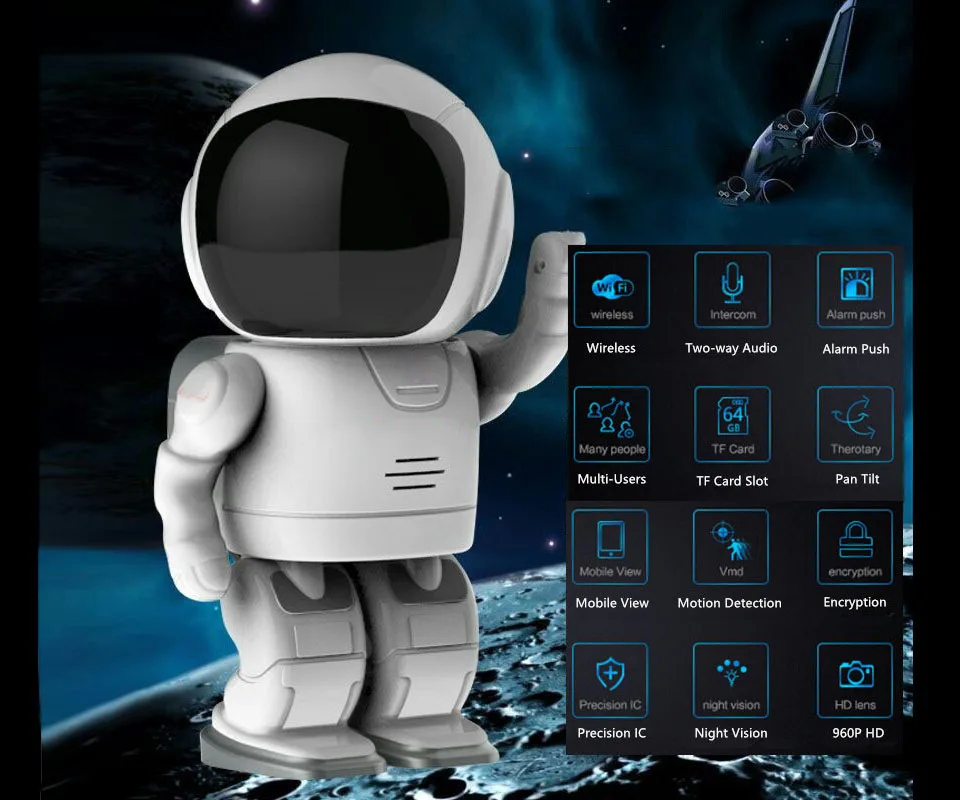The height and width of the screenshot is (800, 960).
Task: Click the speaker grille on robot chest
Action: pyautogui.click(x=414, y=473)
